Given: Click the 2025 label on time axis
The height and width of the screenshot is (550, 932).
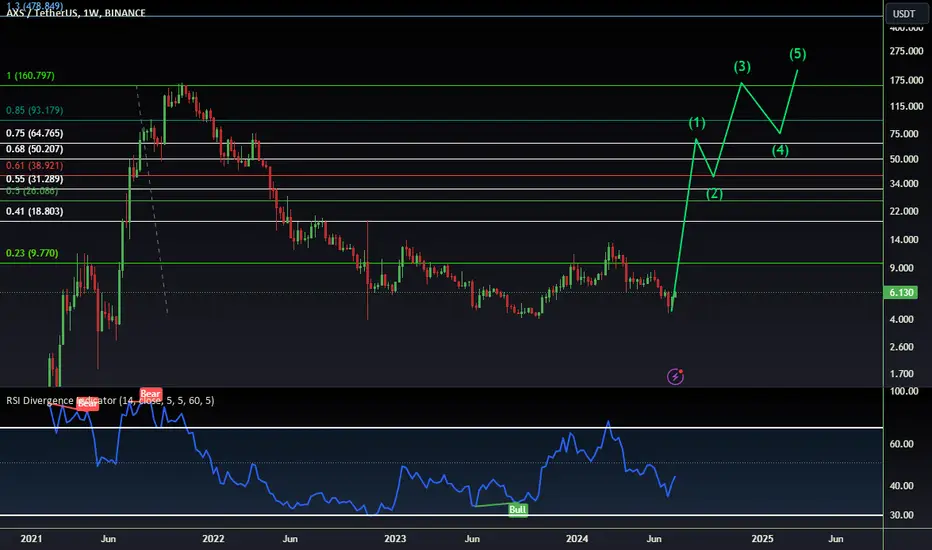Looking at the screenshot, I should click(x=763, y=539).
